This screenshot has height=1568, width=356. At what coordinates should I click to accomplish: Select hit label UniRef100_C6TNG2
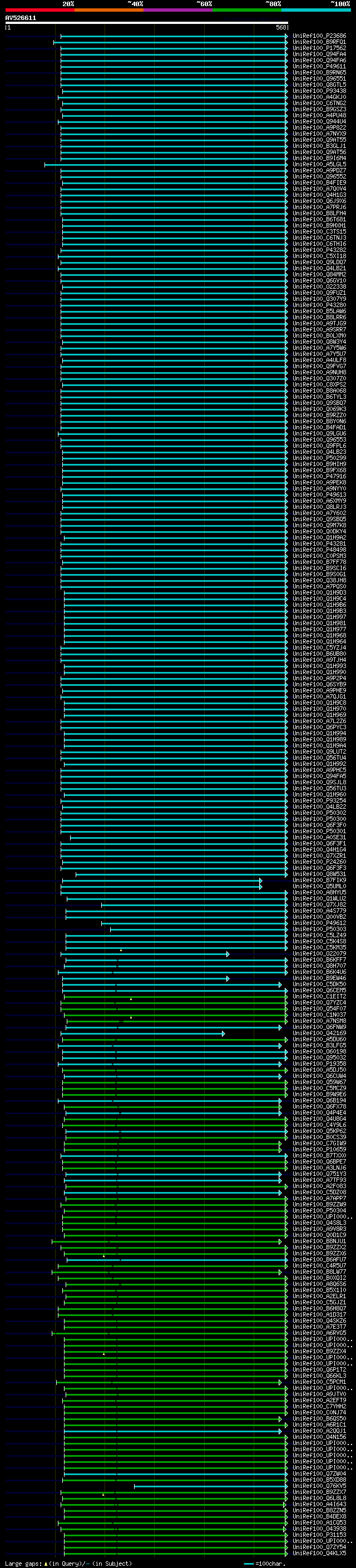pos(319,103)
